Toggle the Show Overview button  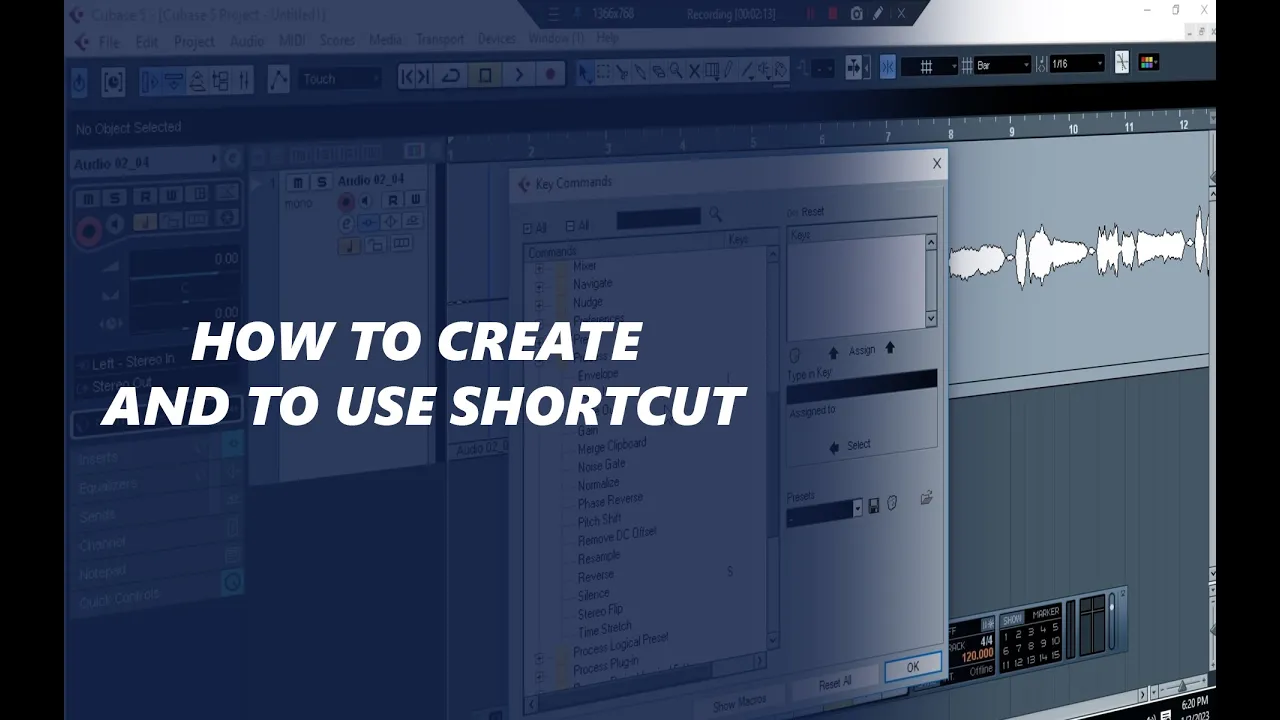pos(197,80)
